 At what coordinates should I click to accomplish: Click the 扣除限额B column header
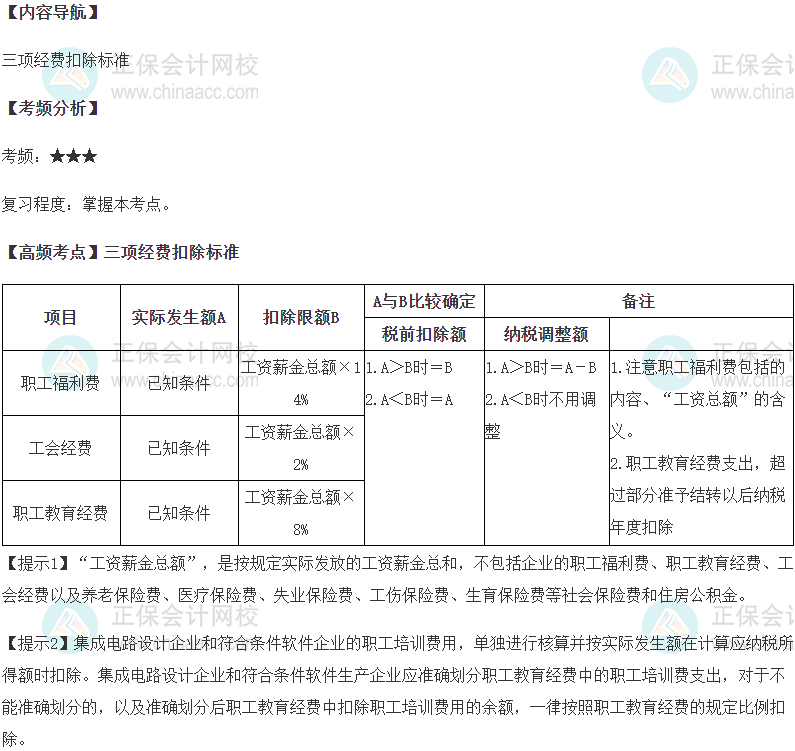point(301,317)
